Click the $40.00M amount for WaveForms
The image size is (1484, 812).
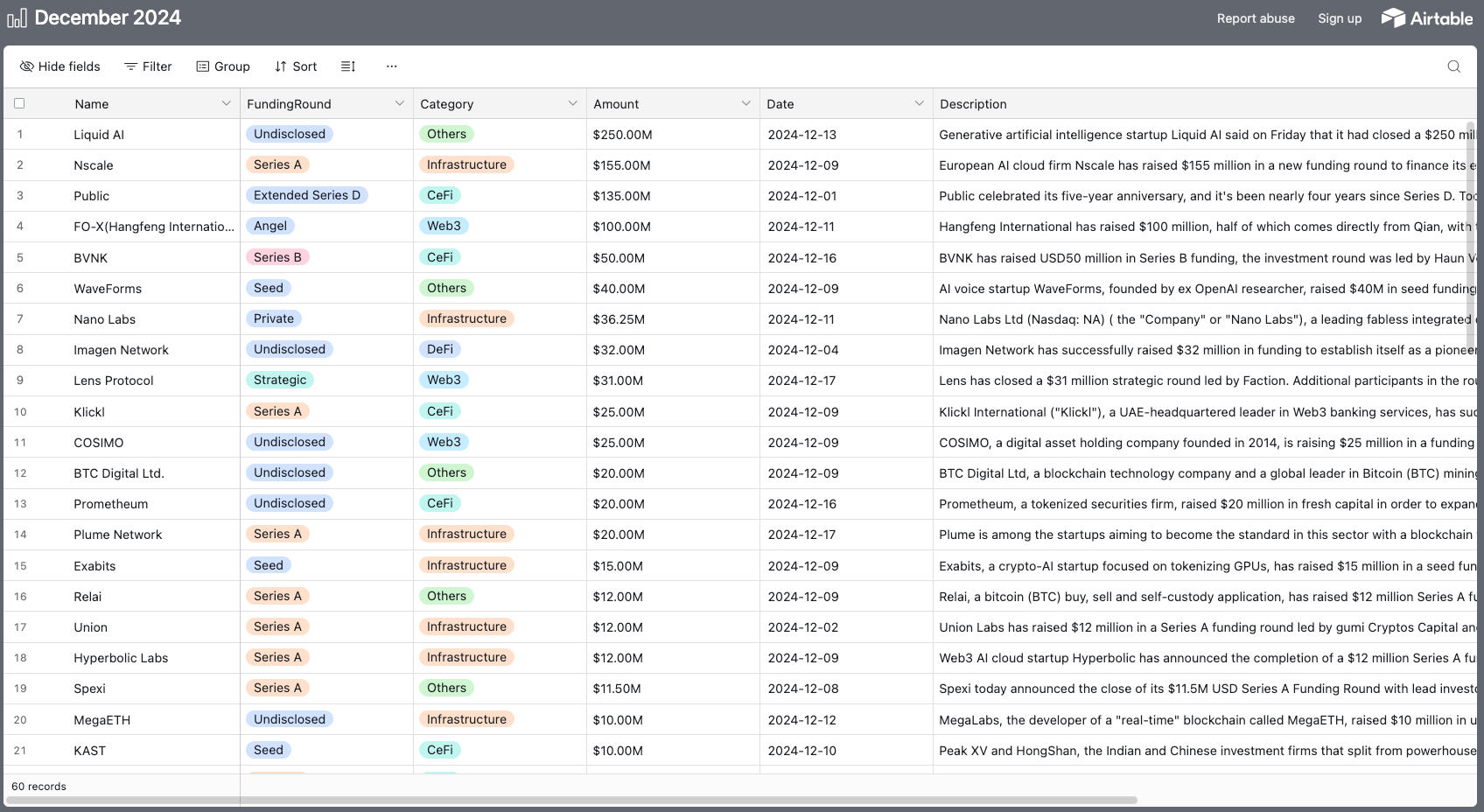coord(619,289)
